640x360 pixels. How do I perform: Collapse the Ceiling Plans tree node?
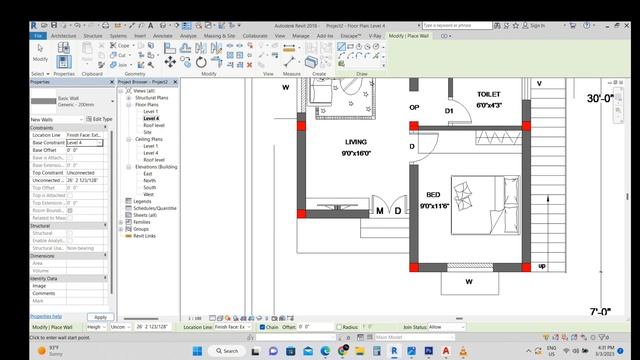(129, 139)
